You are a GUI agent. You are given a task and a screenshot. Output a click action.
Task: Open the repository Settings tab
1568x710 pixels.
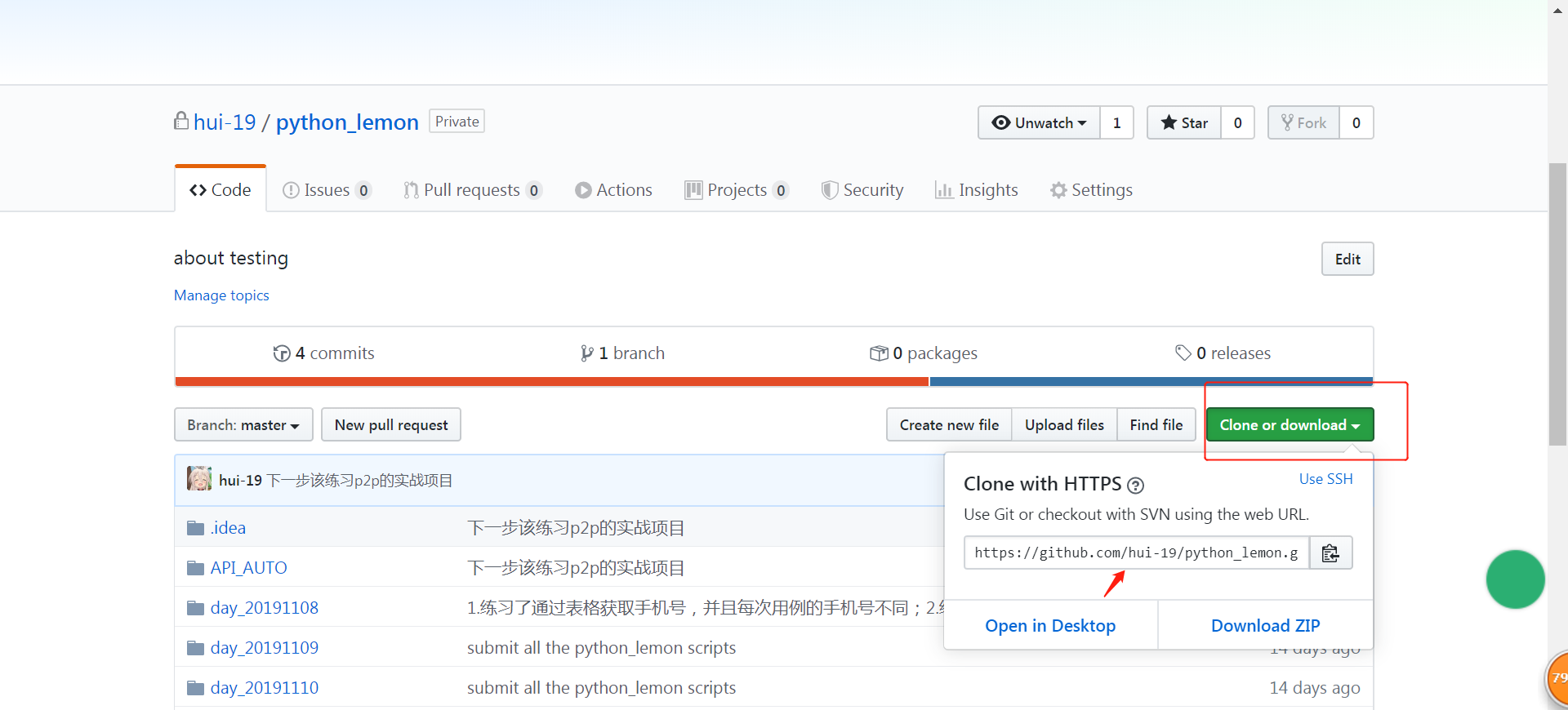pyautogui.click(x=1091, y=190)
